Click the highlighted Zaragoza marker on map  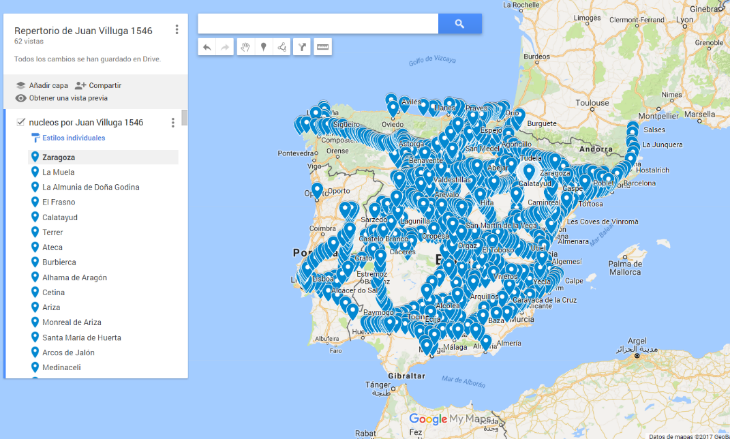[528, 172]
